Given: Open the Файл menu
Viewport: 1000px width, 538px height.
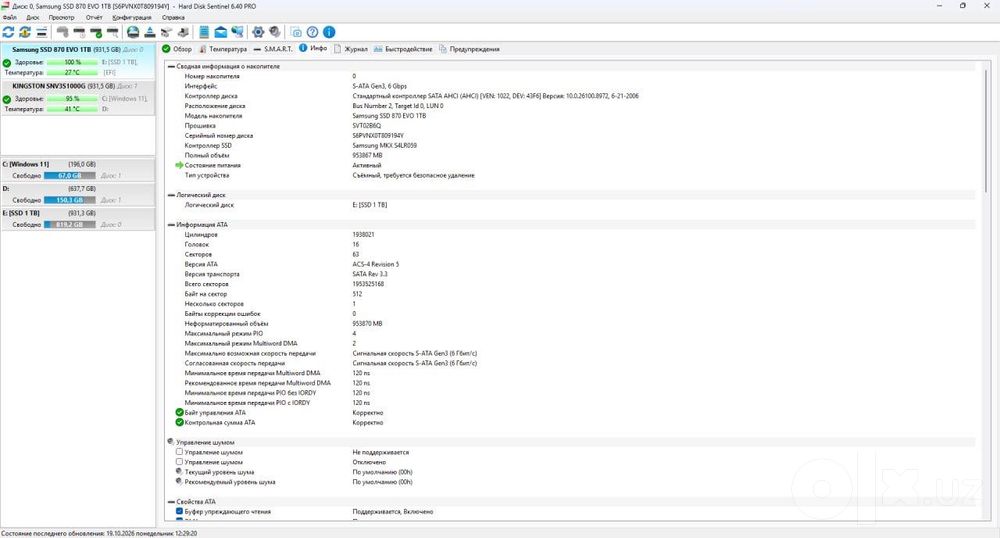Looking at the screenshot, I should pos(10,18).
